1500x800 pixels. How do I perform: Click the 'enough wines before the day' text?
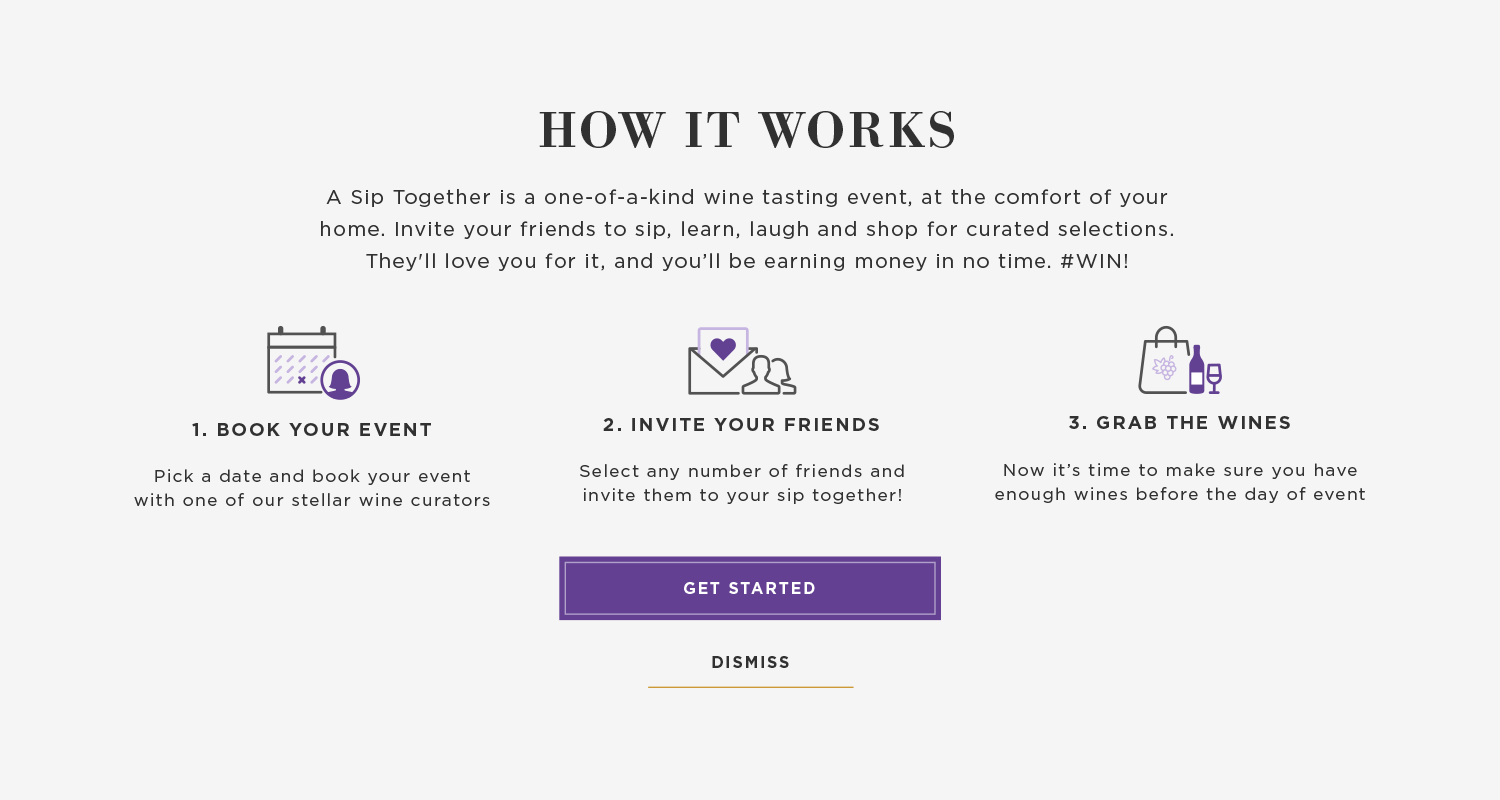click(1180, 494)
